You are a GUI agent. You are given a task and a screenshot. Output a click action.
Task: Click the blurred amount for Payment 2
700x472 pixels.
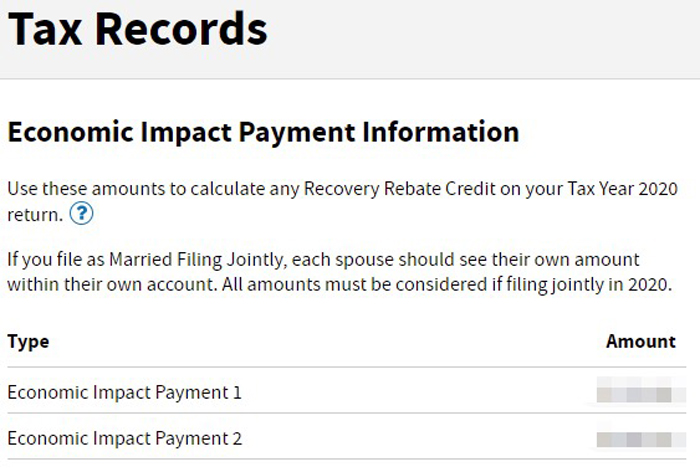(x=641, y=438)
